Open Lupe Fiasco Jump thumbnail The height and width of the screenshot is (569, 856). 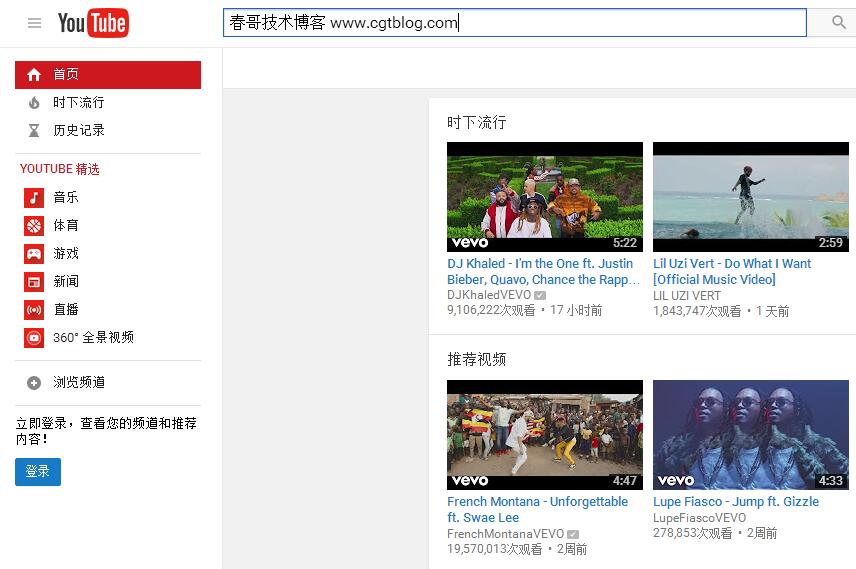751,435
